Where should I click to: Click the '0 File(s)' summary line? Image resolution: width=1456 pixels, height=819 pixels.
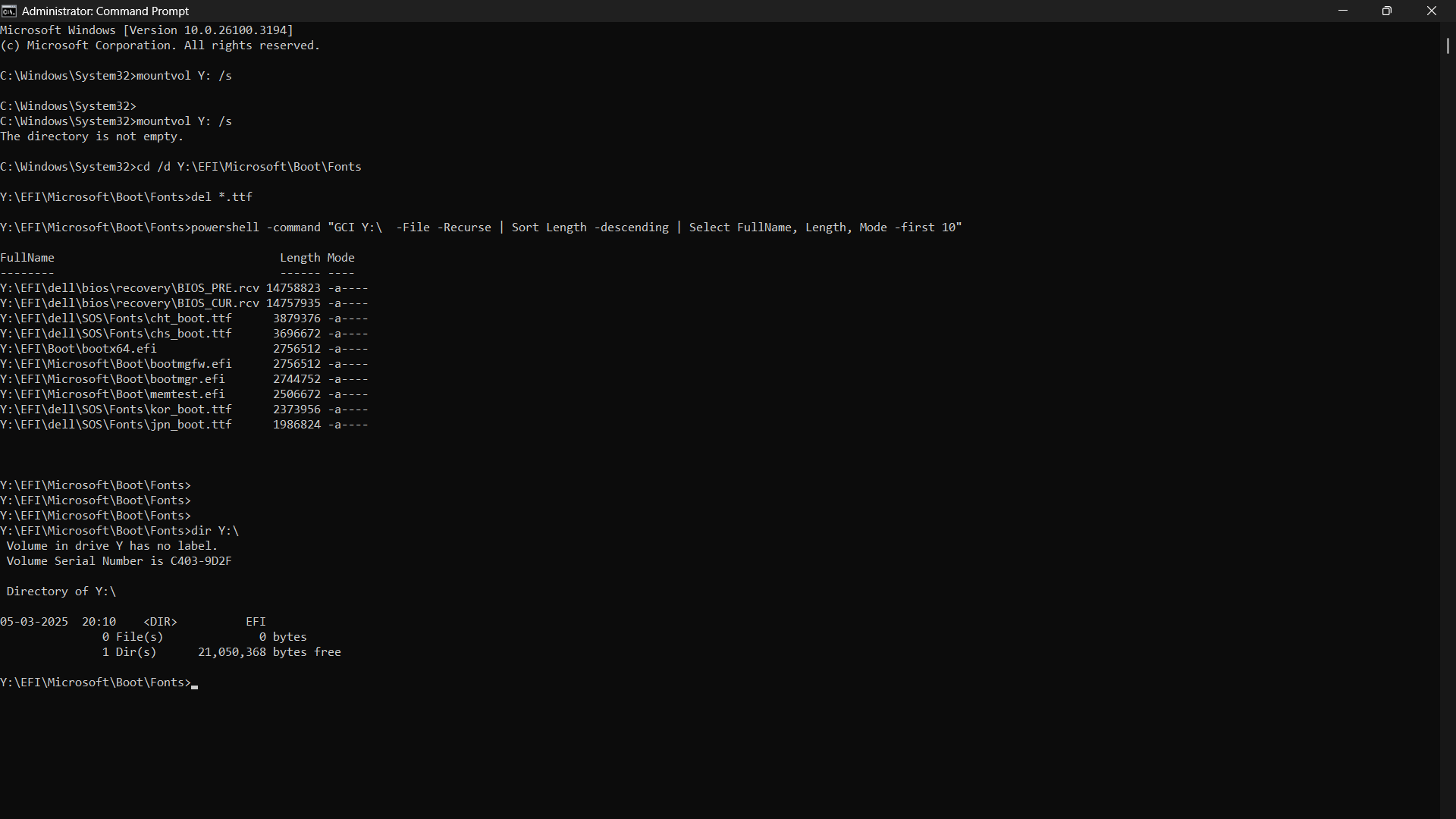pos(133,637)
